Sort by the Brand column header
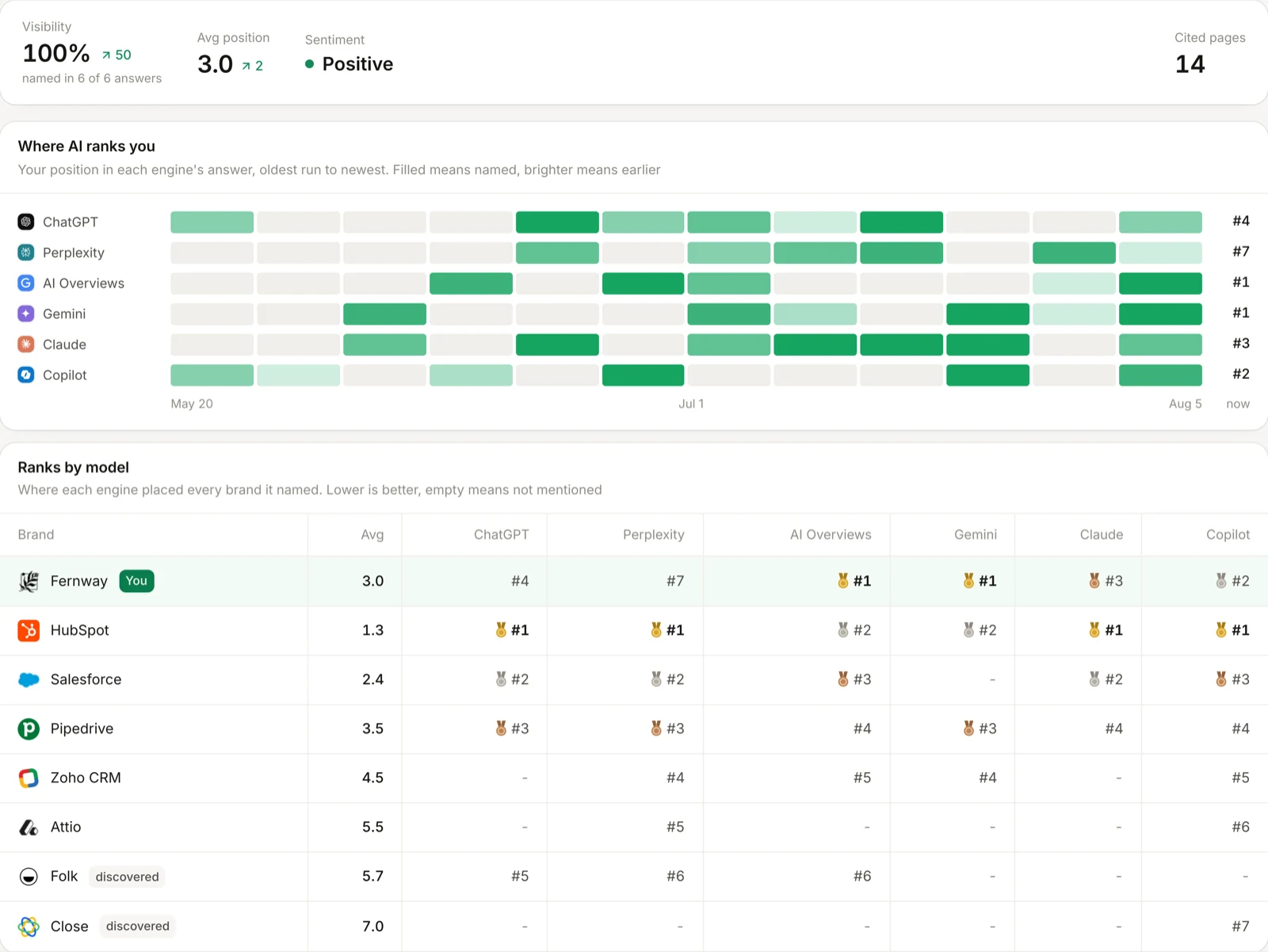1268x952 pixels. (36, 535)
